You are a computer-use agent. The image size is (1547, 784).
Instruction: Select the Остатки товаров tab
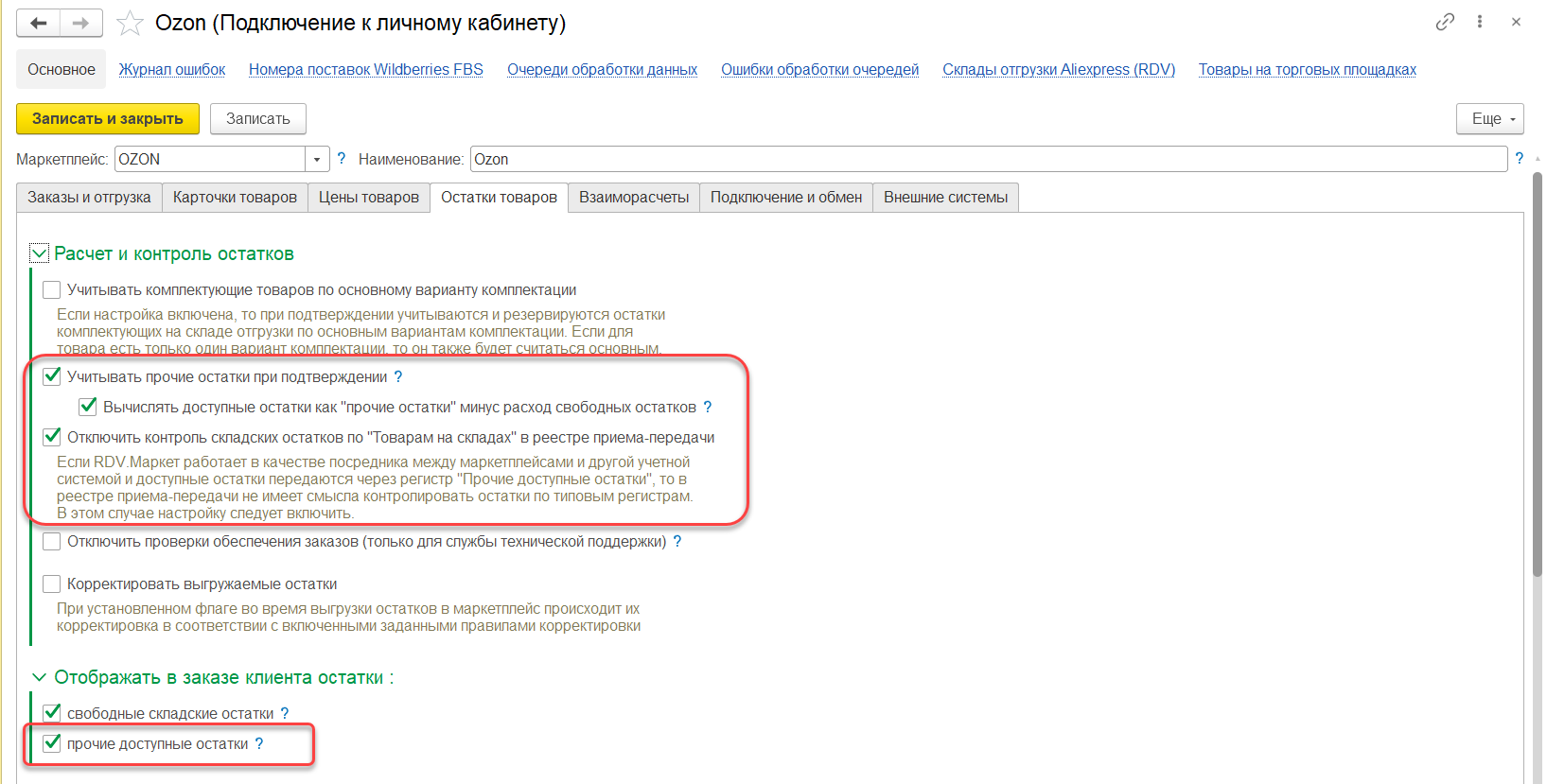pos(499,198)
